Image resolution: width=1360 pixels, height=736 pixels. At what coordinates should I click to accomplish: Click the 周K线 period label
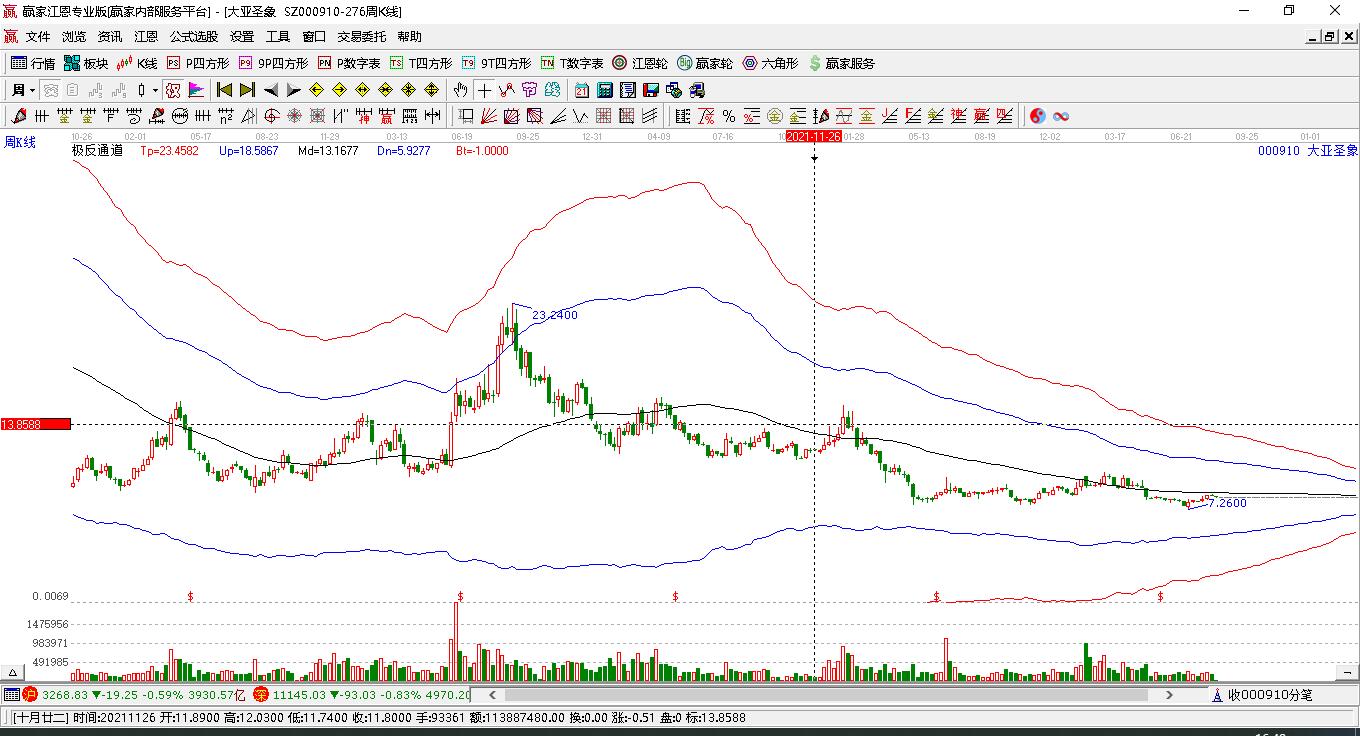point(20,143)
